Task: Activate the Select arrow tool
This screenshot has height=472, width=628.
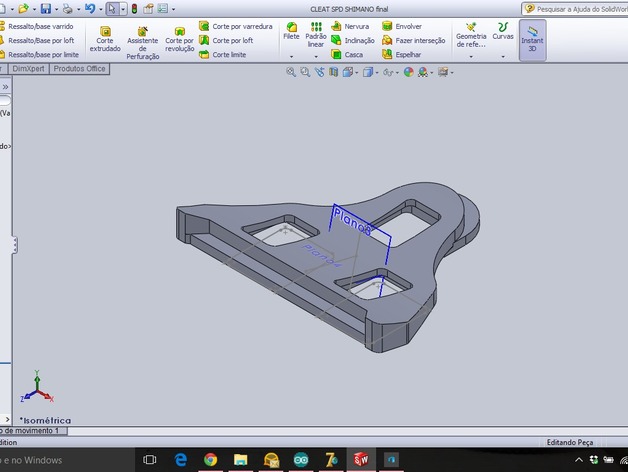Action: click(112, 8)
